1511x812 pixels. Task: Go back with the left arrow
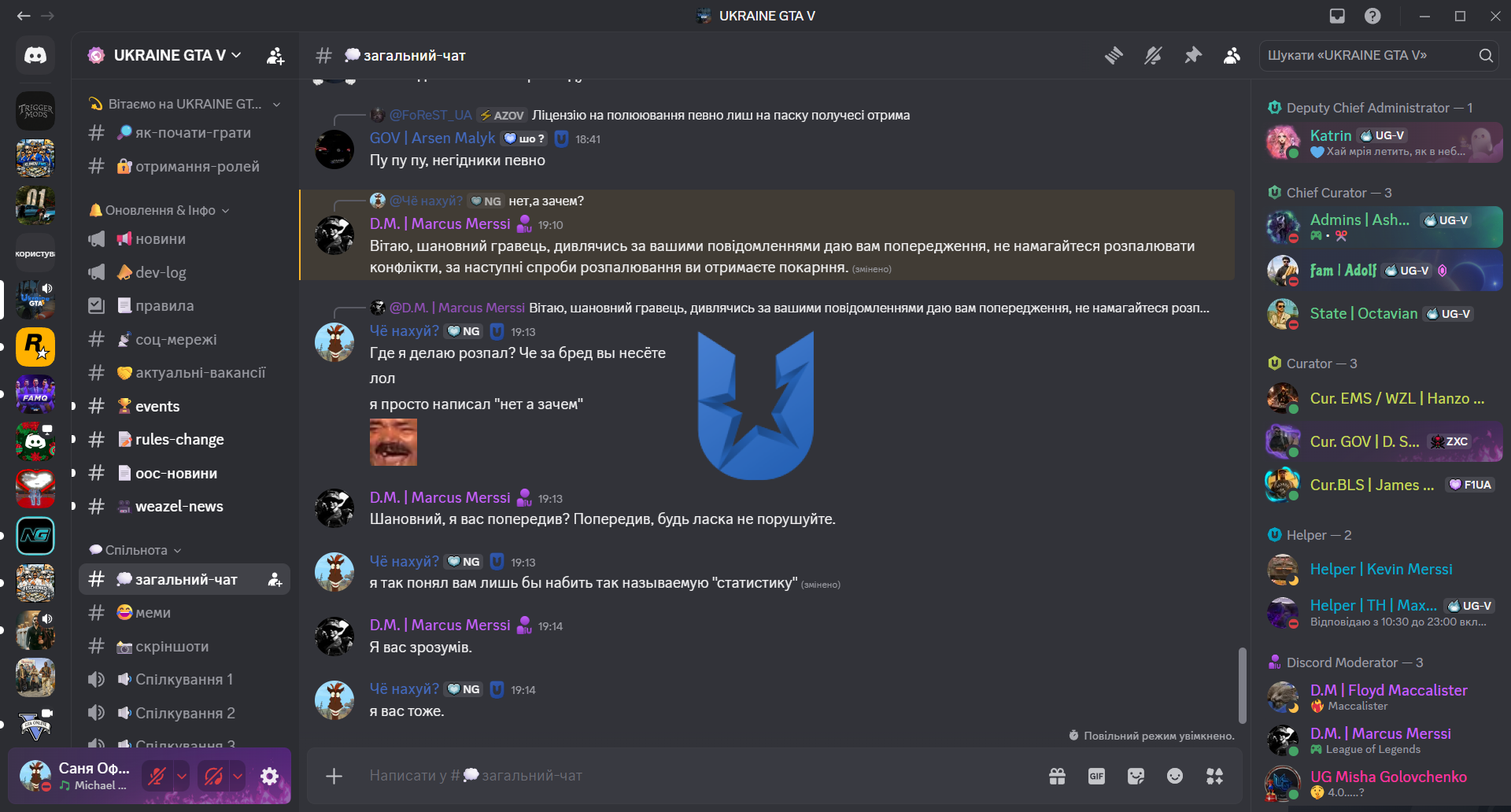click(x=24, y=16)
